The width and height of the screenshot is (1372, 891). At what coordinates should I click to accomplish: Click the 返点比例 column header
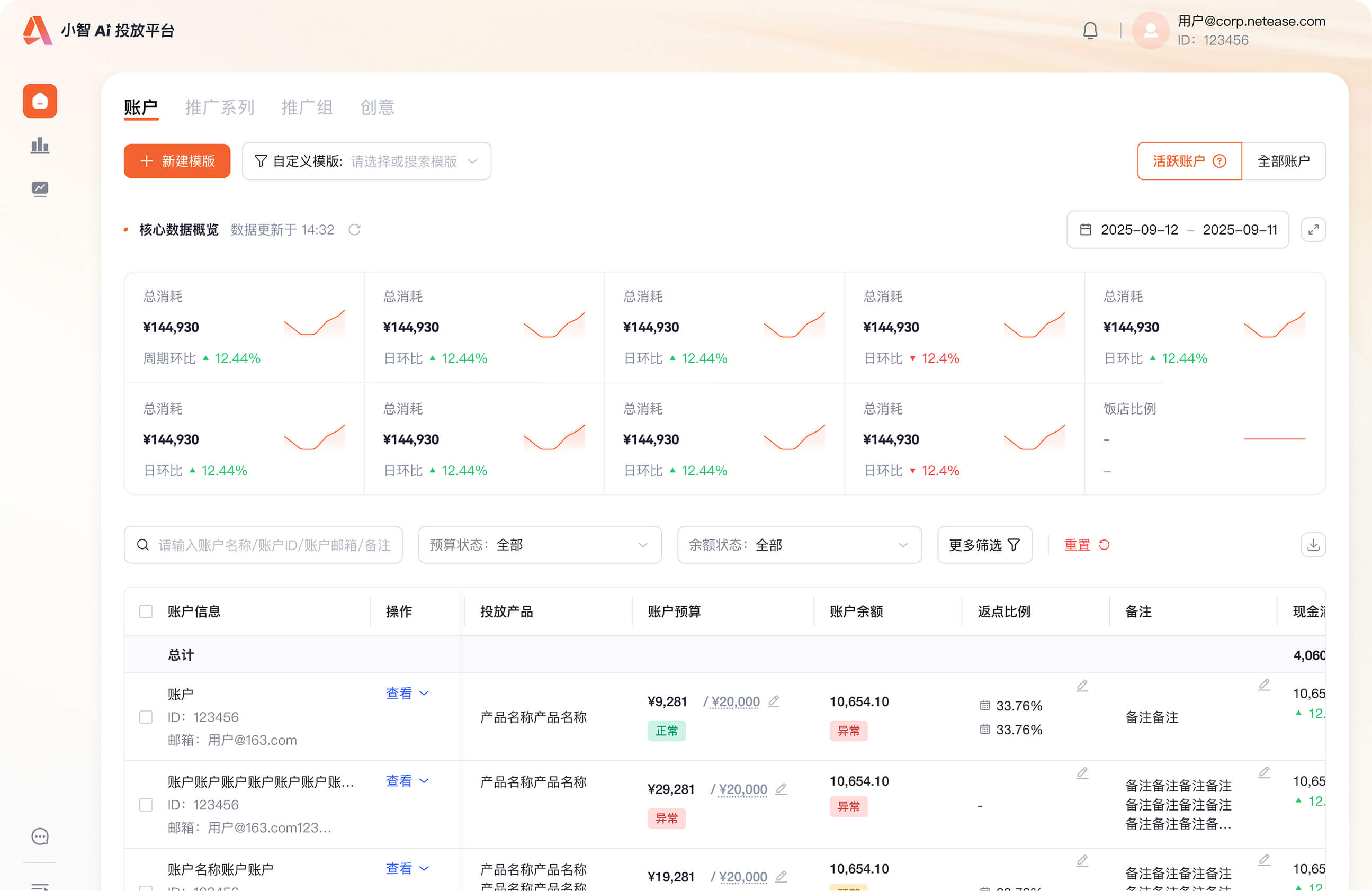pyautogui.click(x=1003, y=611)
